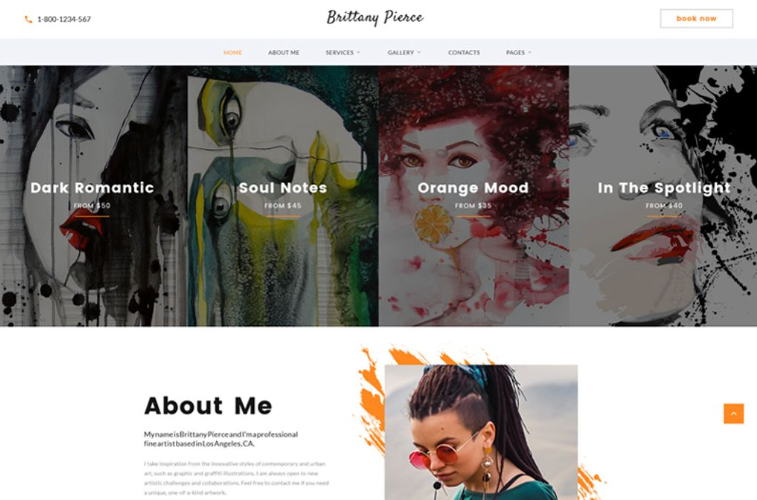Open the Home menu item
Screen dimensions: 757x500
[233, 53]
